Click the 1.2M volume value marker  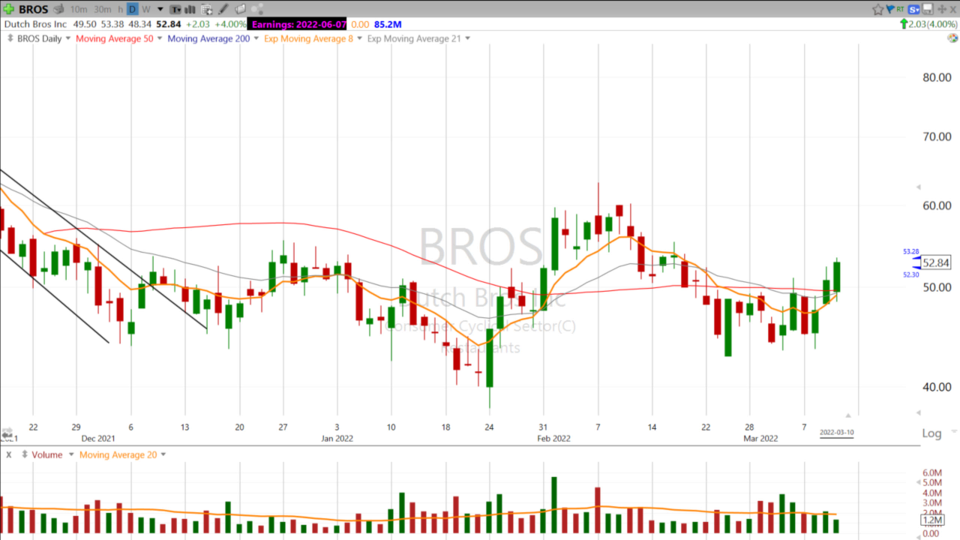coord(932,520)
